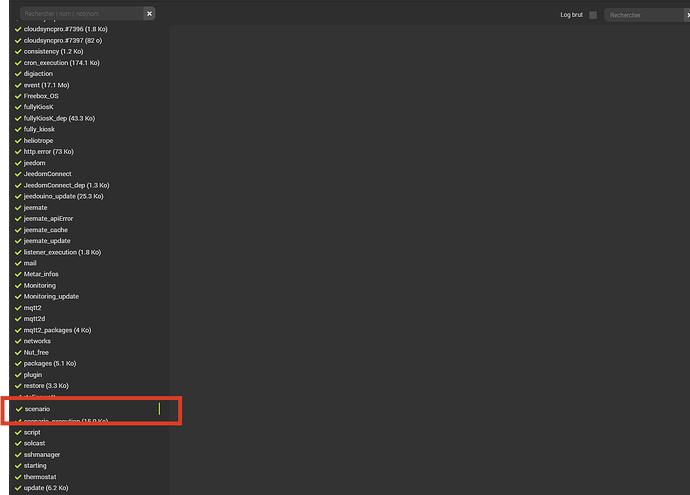Open the solcast log

[34, 444]
